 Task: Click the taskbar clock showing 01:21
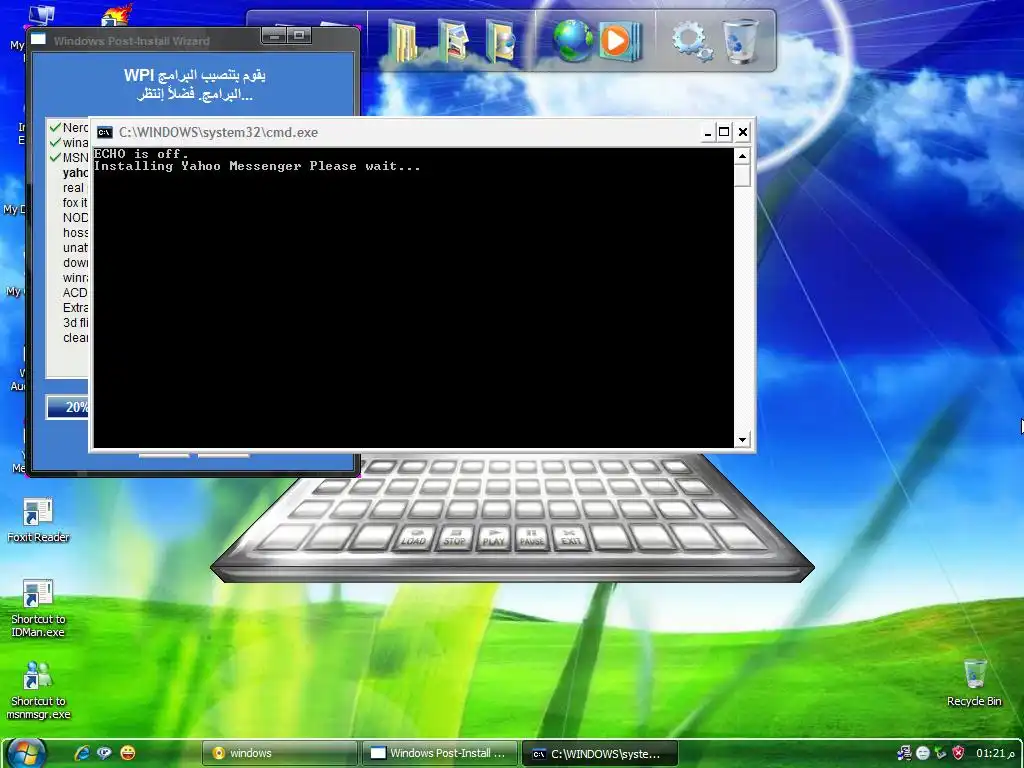click(x=995, y=753)
